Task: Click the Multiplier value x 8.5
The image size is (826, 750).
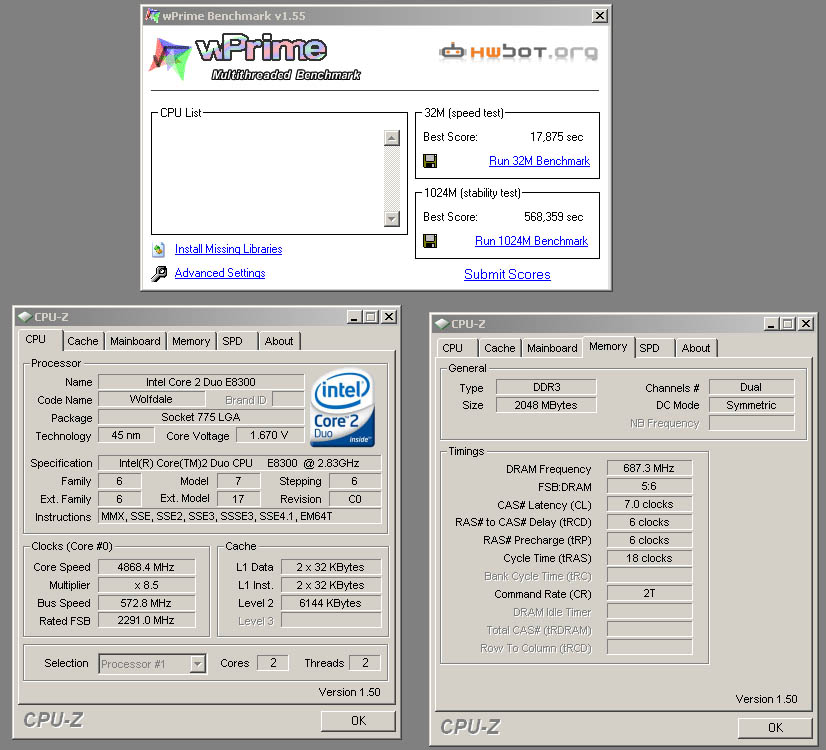Action: pyautogui.click(x=146, y=585)
